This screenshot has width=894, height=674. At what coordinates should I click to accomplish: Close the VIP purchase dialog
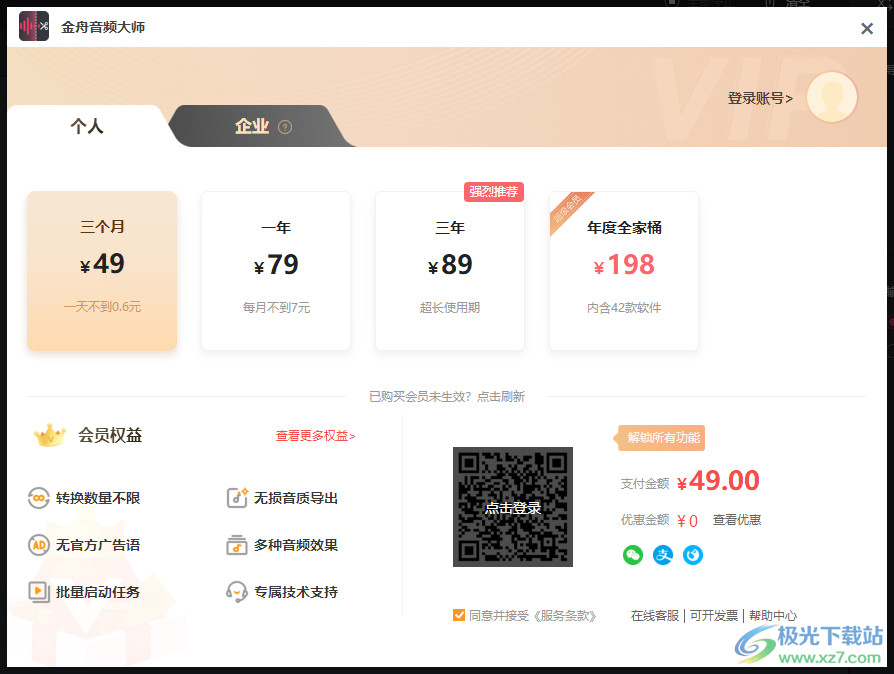tap(867, 29)
